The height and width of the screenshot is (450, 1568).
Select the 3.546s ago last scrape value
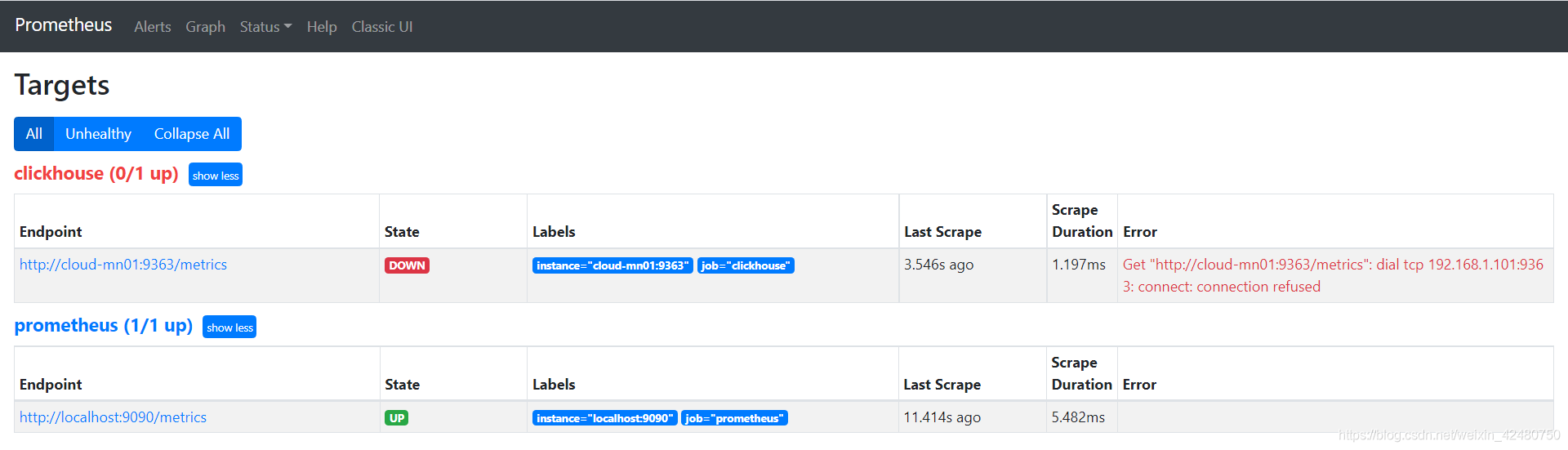click(x=938, y=265)
